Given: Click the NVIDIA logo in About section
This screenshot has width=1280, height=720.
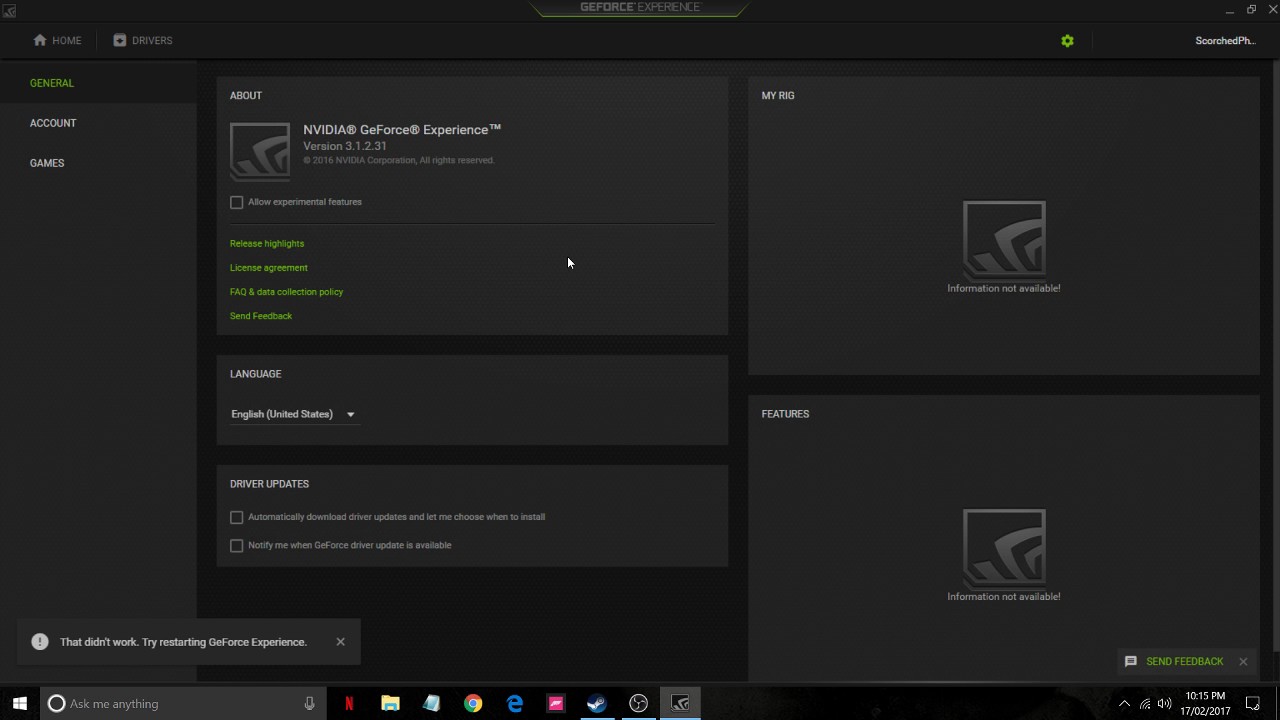Looking at the screenshot, I should coord(260,151).
